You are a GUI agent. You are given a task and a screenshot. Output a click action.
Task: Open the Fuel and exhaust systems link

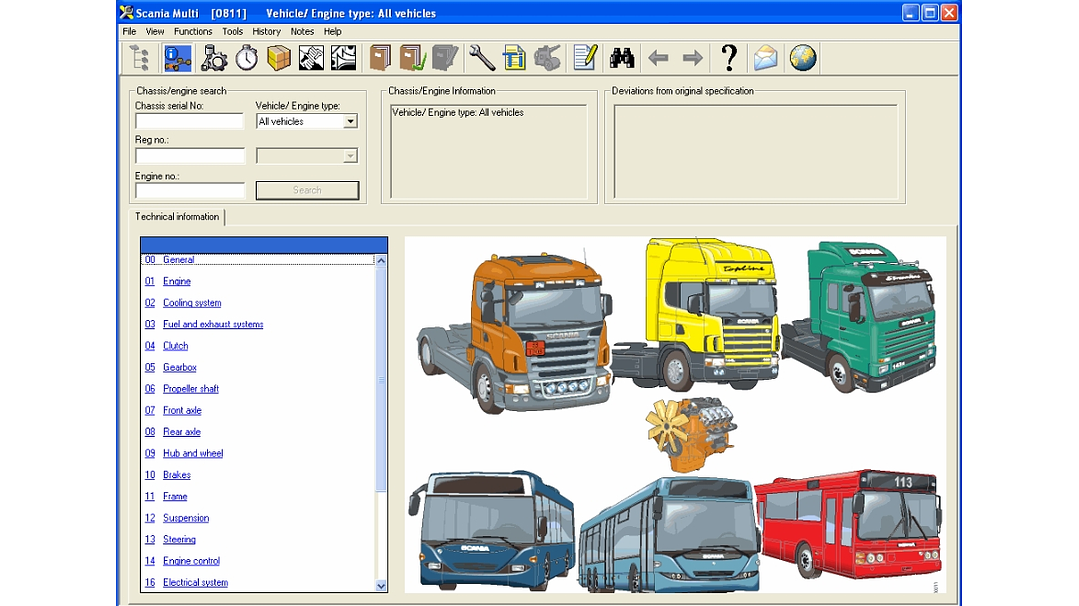coord(213,325)
